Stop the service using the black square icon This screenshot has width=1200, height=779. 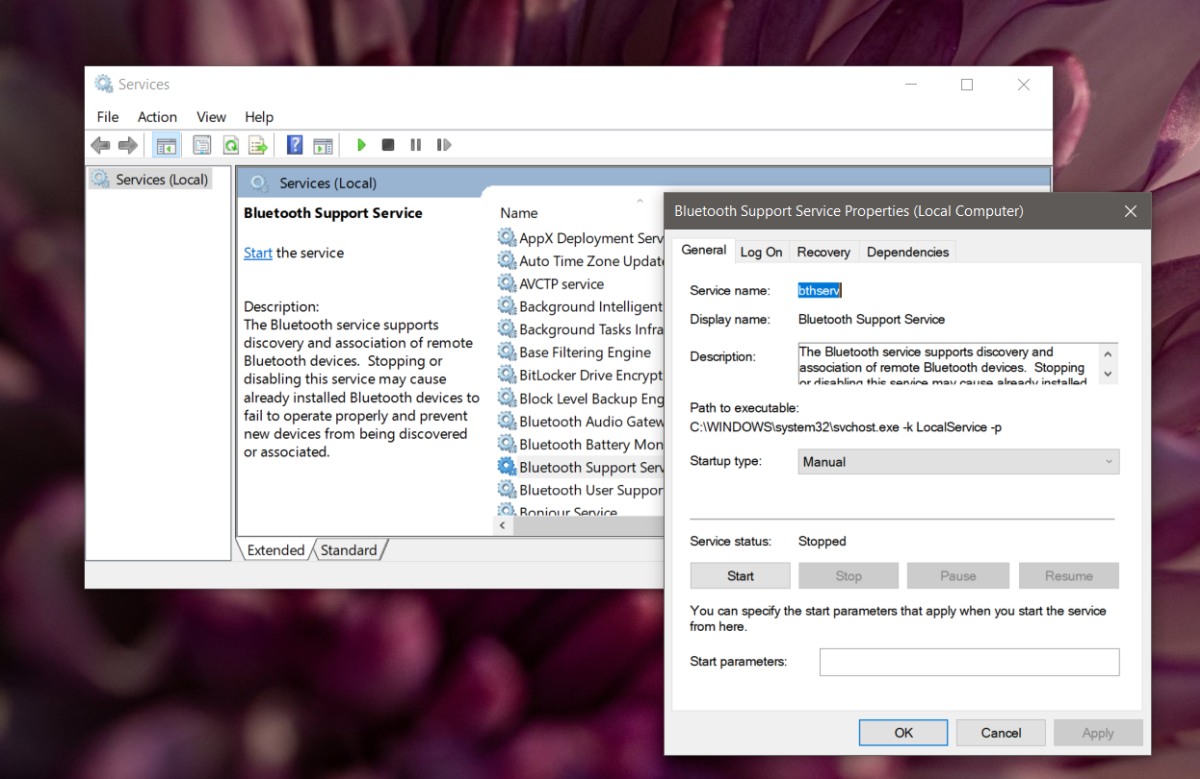(x=388, y=145)
